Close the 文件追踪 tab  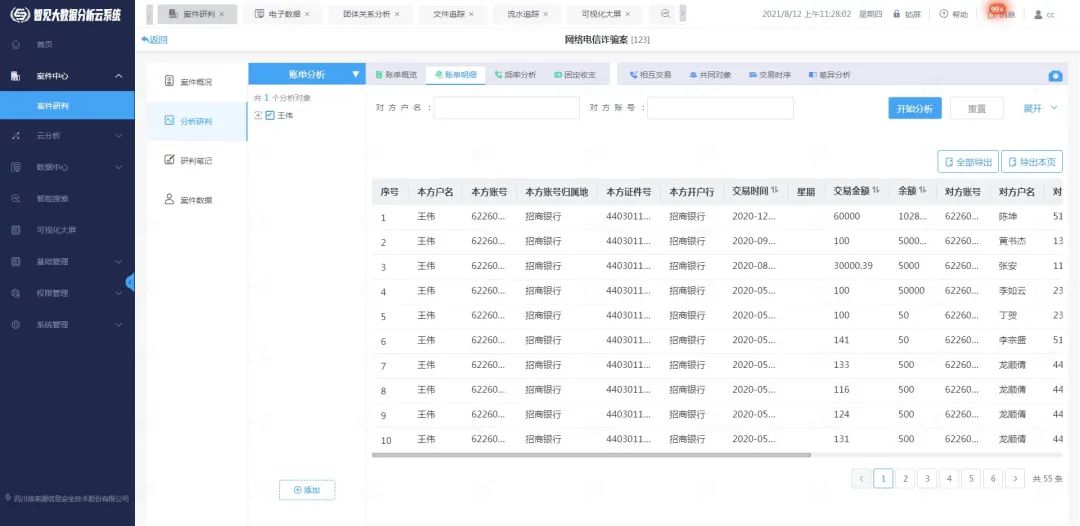click(x=472, y=14)
